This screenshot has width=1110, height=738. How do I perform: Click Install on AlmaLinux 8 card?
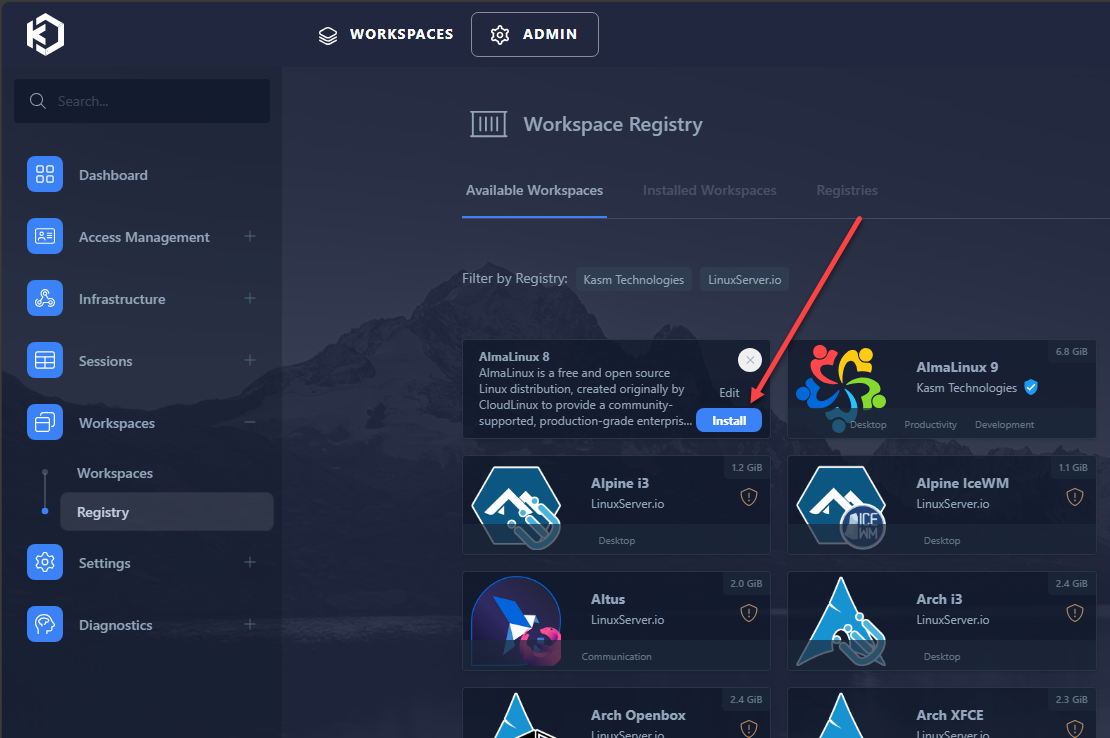click(728, 420)
